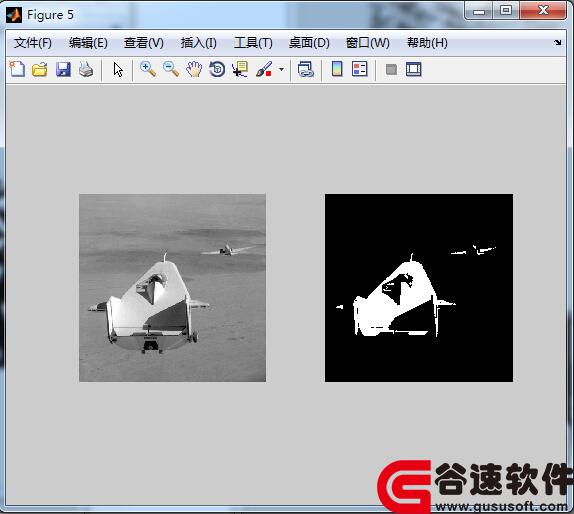Select the Rotate 3D tool

[x=217, y=69]
